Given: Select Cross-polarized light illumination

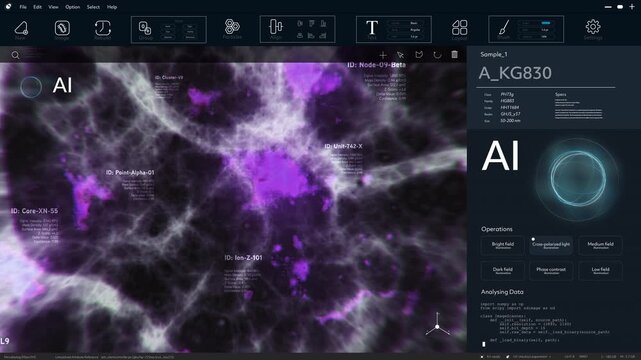Looking at the screenshot, I should pyautogui.click(x=551, y=245).
